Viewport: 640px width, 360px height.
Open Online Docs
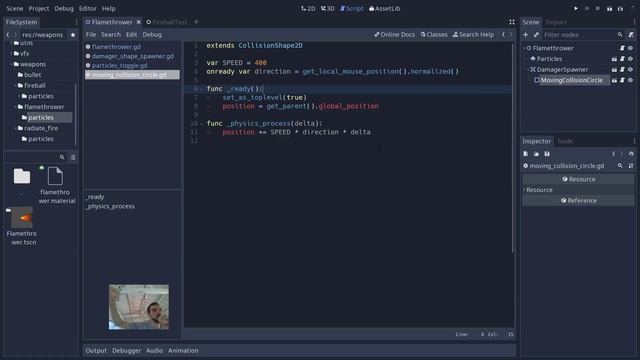coord(394,35)
